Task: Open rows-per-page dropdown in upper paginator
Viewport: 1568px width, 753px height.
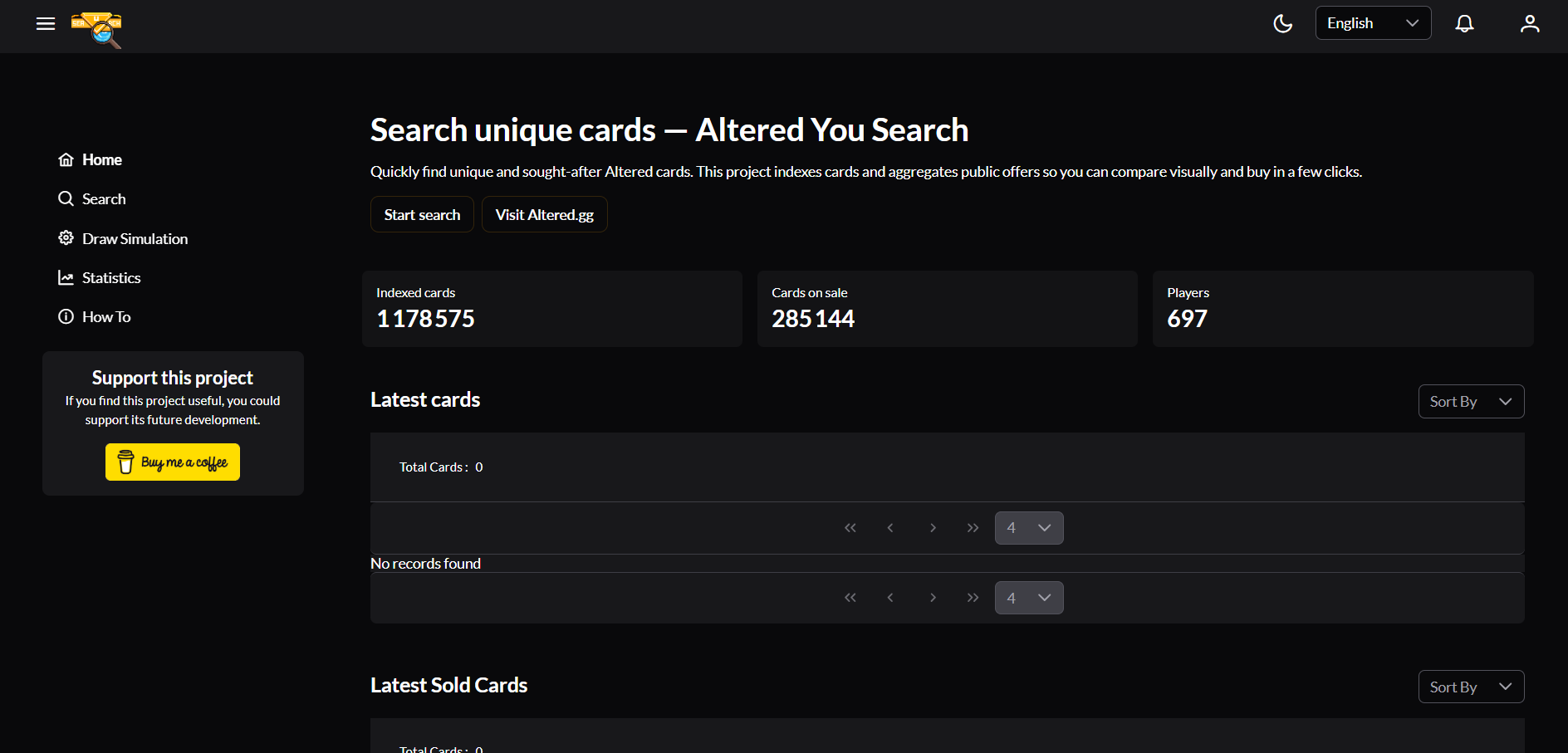Action: coord(1029,528)
